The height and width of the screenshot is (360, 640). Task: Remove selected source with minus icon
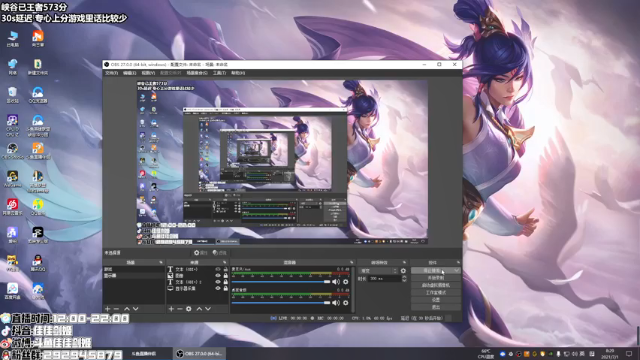180,309
